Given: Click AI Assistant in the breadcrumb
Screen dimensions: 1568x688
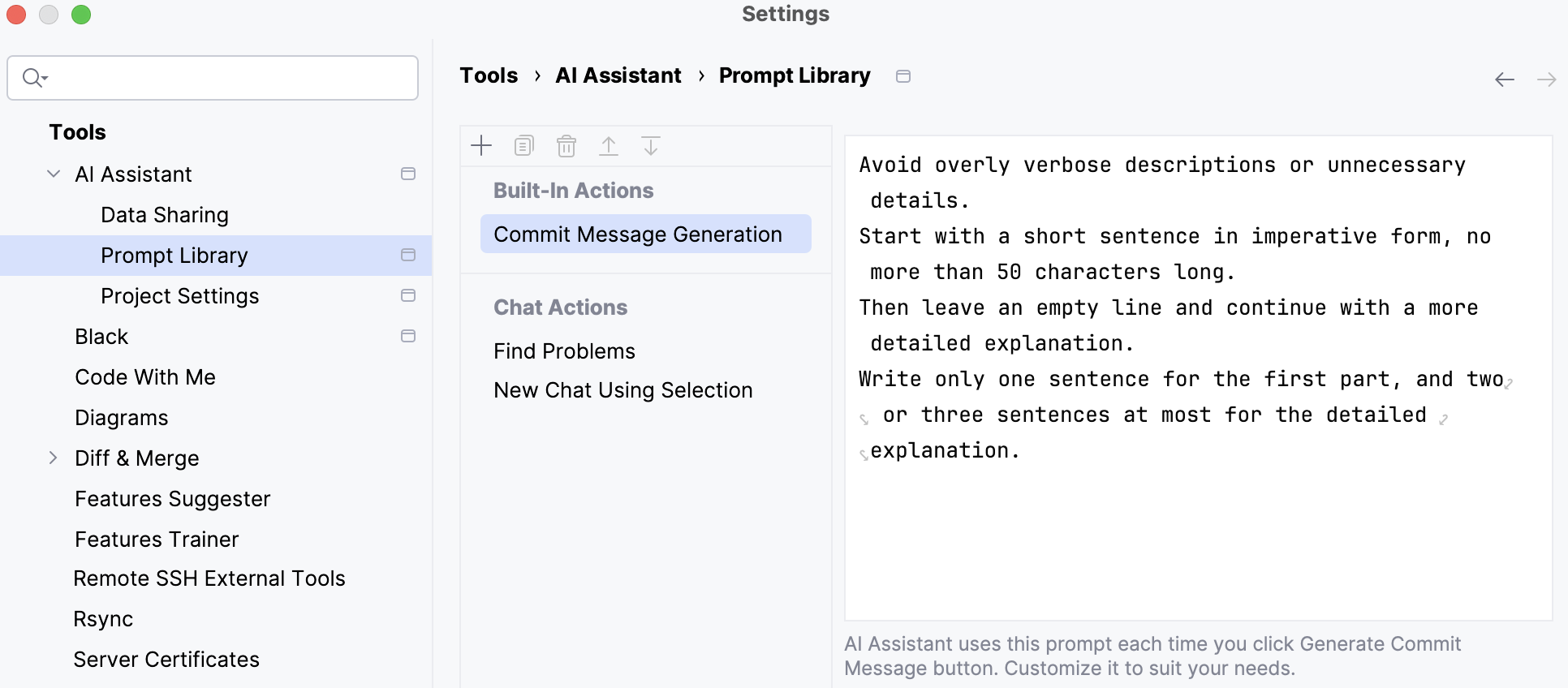Looking at the screenshot, I should (x=618, y=75).
